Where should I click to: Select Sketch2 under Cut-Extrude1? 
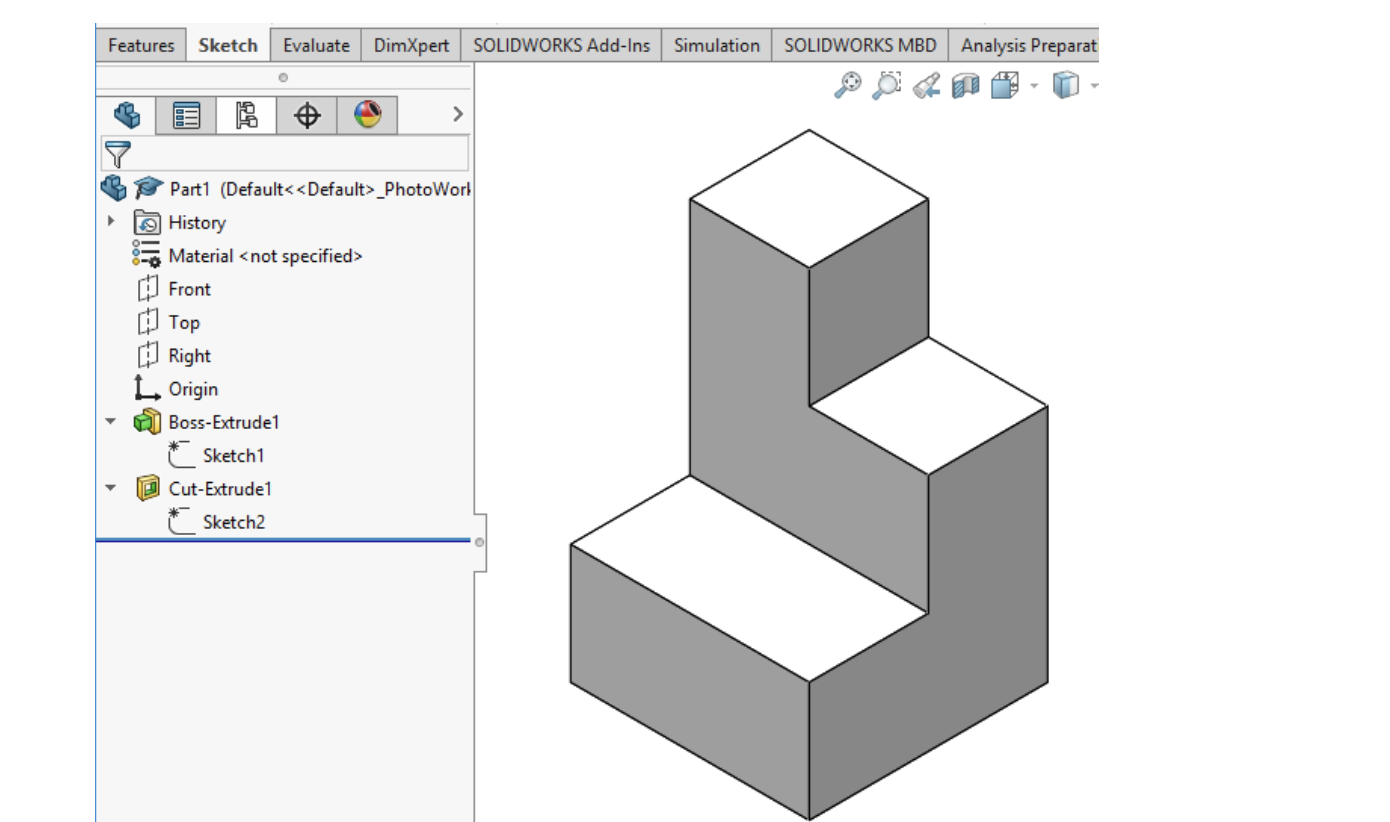[217, 522]
